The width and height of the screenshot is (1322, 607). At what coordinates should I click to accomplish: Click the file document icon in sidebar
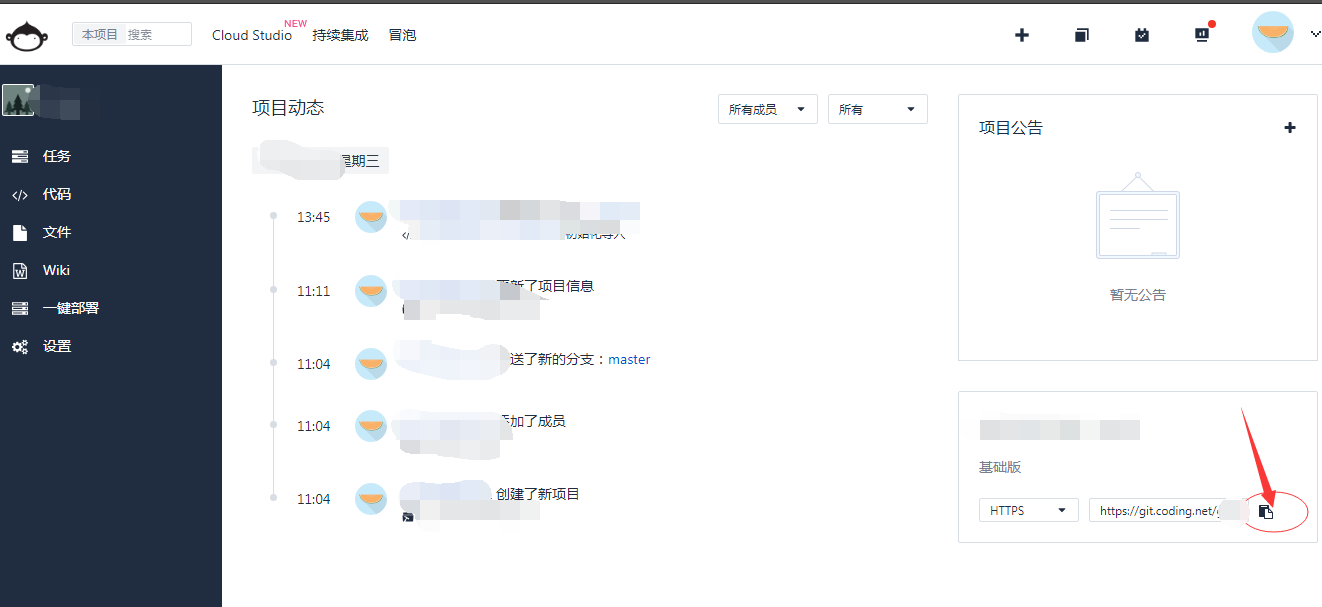coord(19,232)
